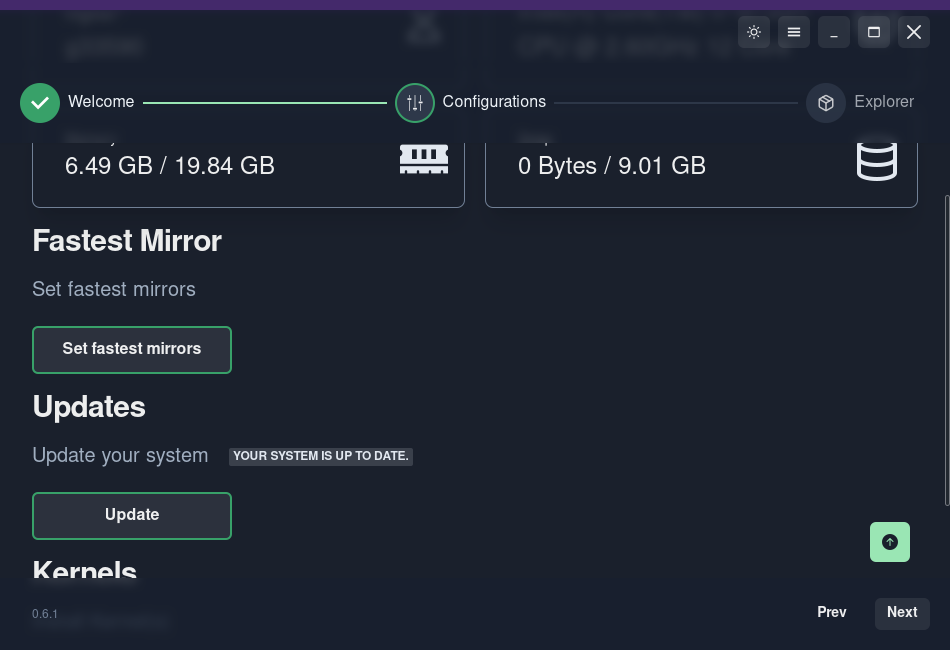Viewport: 950px width, 650px height.
Task: Close the window with the X
Action: (x=914, y=32)
